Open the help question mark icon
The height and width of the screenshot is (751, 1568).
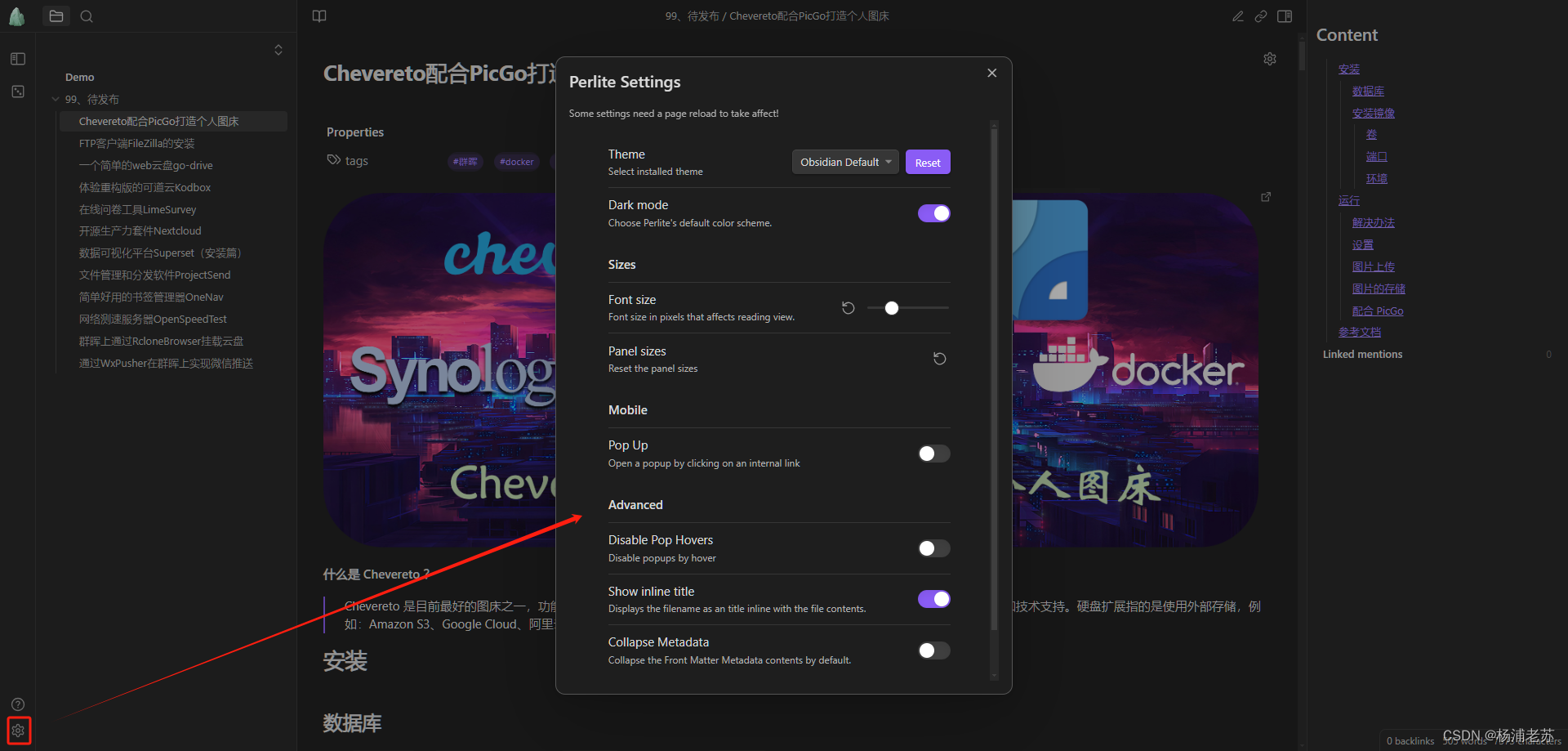pos(18,704)
